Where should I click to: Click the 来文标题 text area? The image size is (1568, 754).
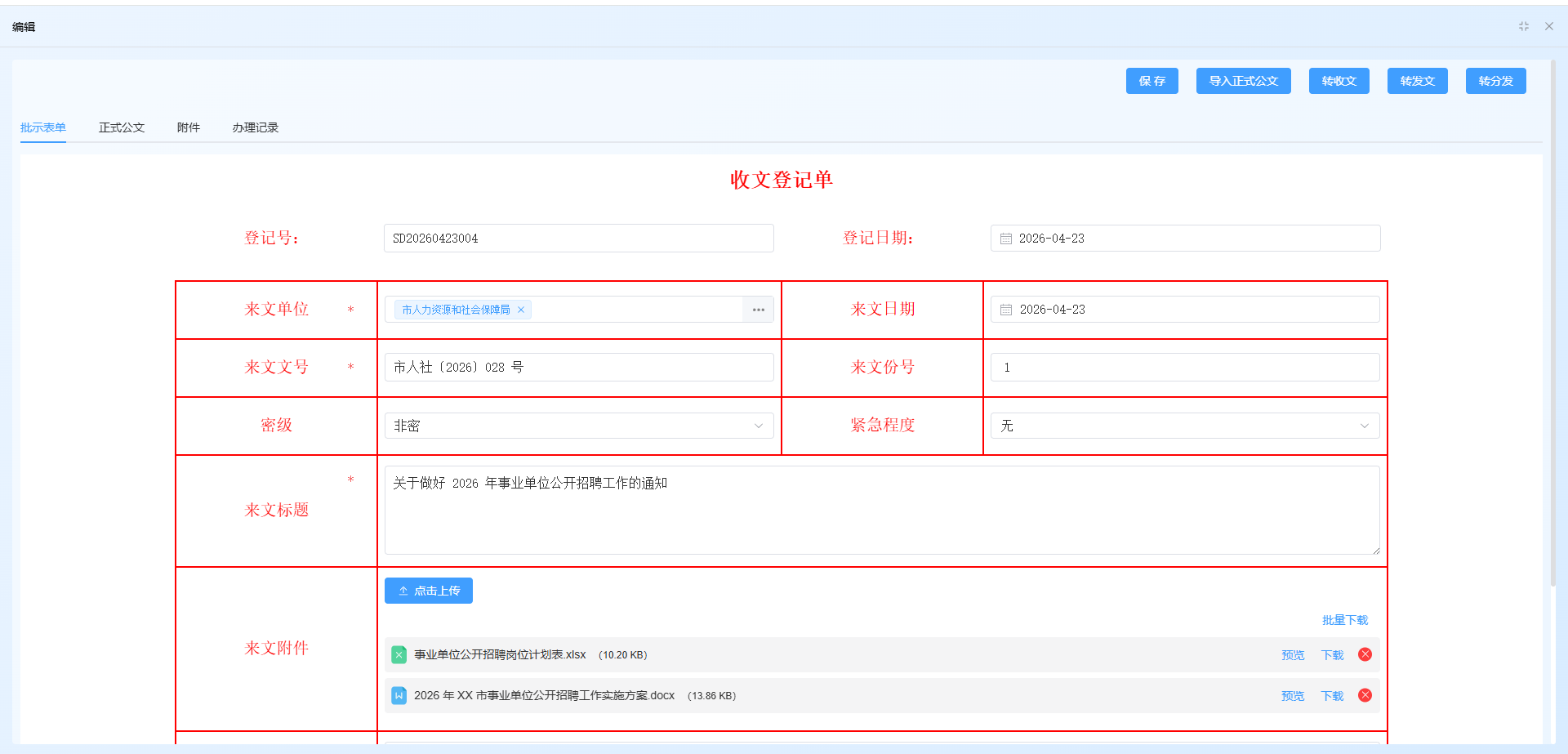click(x=882, y=511)
